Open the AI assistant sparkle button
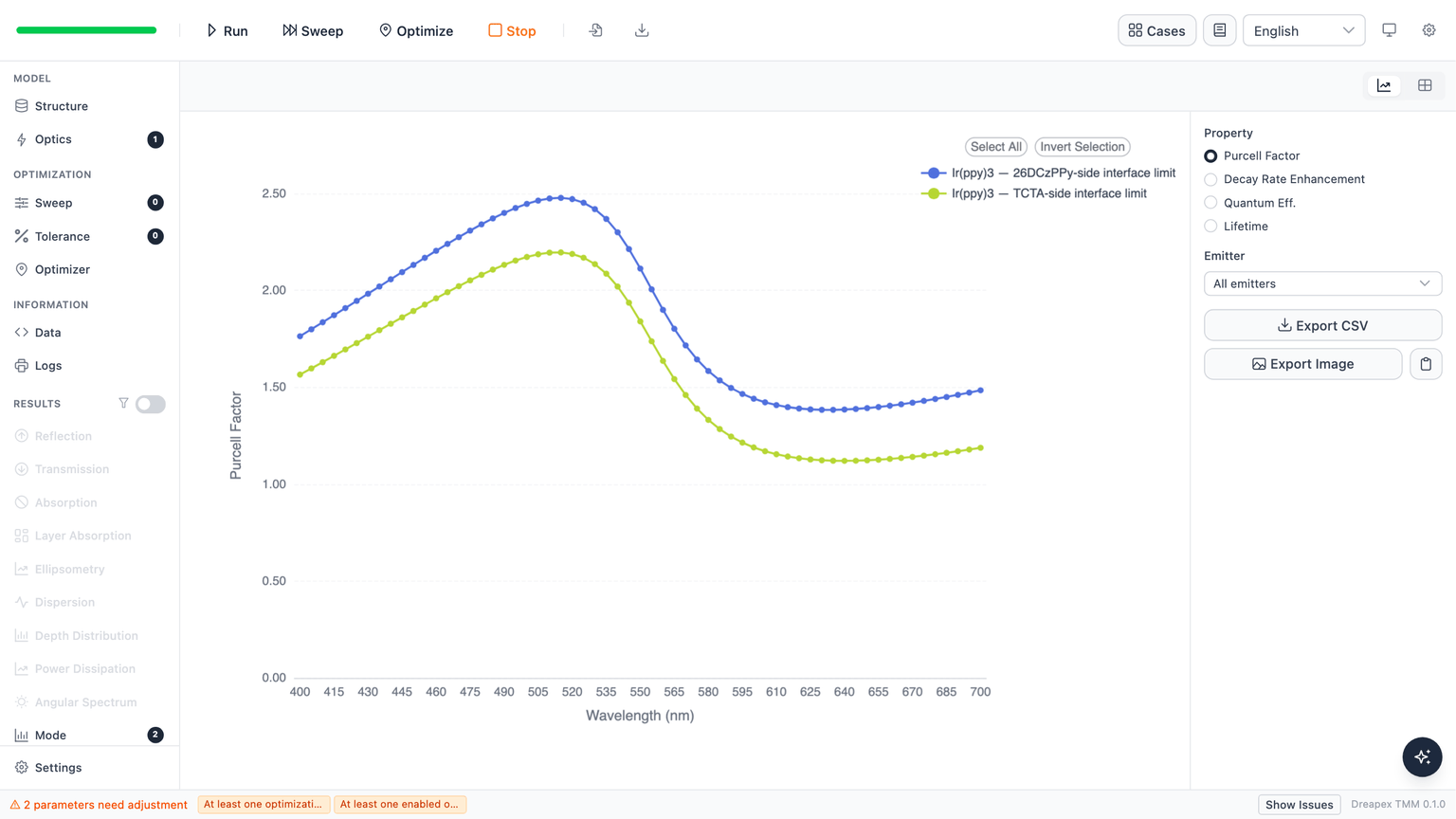1456x819 pixels. (x=1422, y=756)
